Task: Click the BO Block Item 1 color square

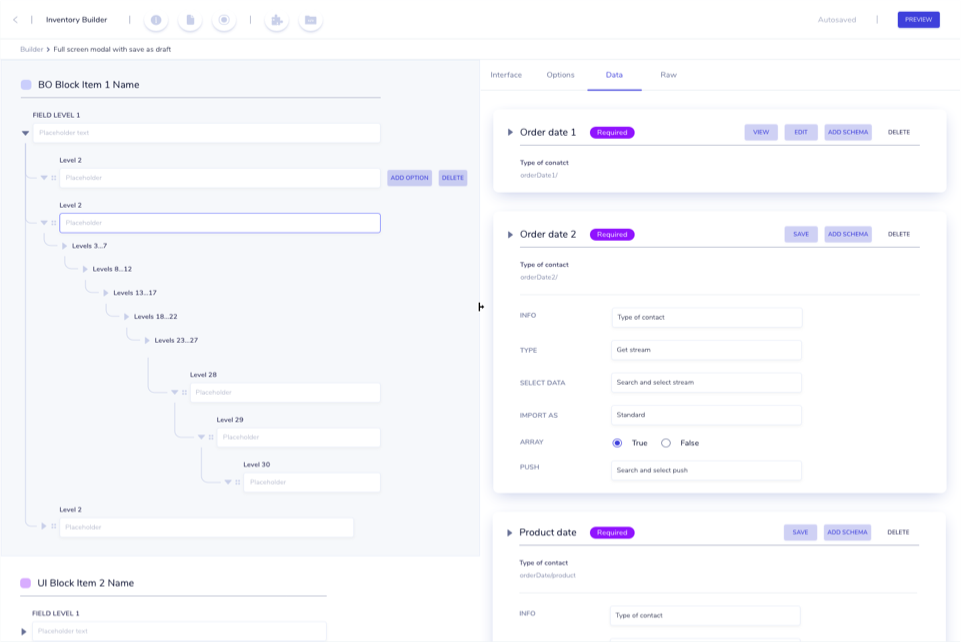Action: (26, 85)
